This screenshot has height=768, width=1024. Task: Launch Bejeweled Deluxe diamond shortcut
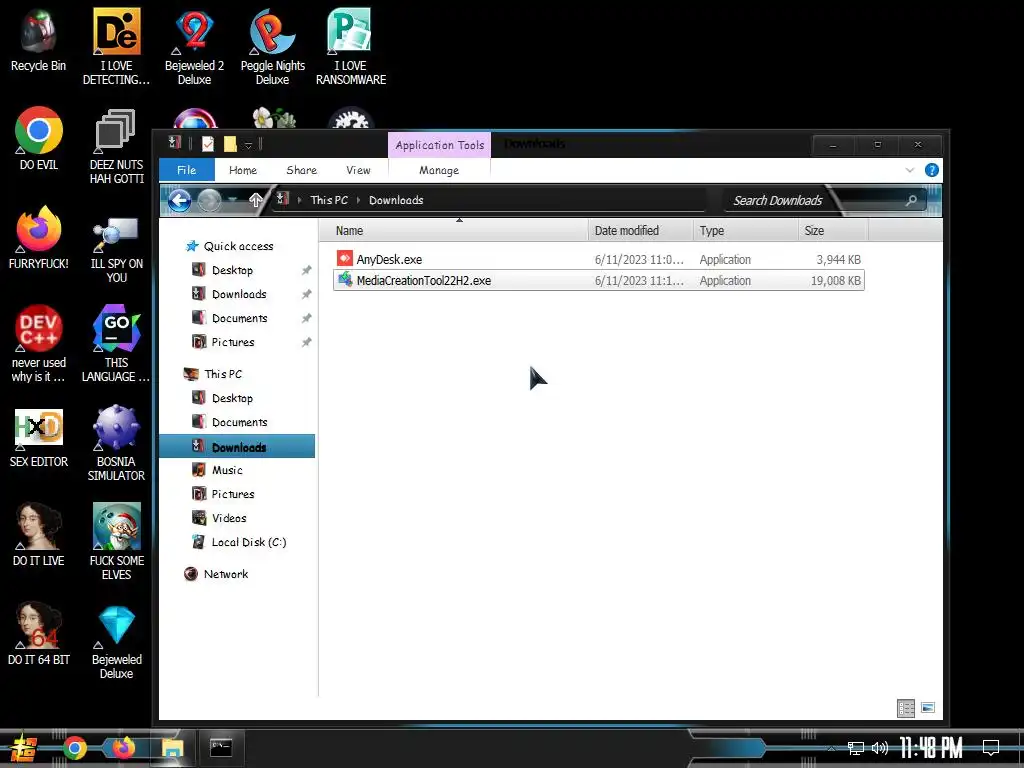pos(116,641)
